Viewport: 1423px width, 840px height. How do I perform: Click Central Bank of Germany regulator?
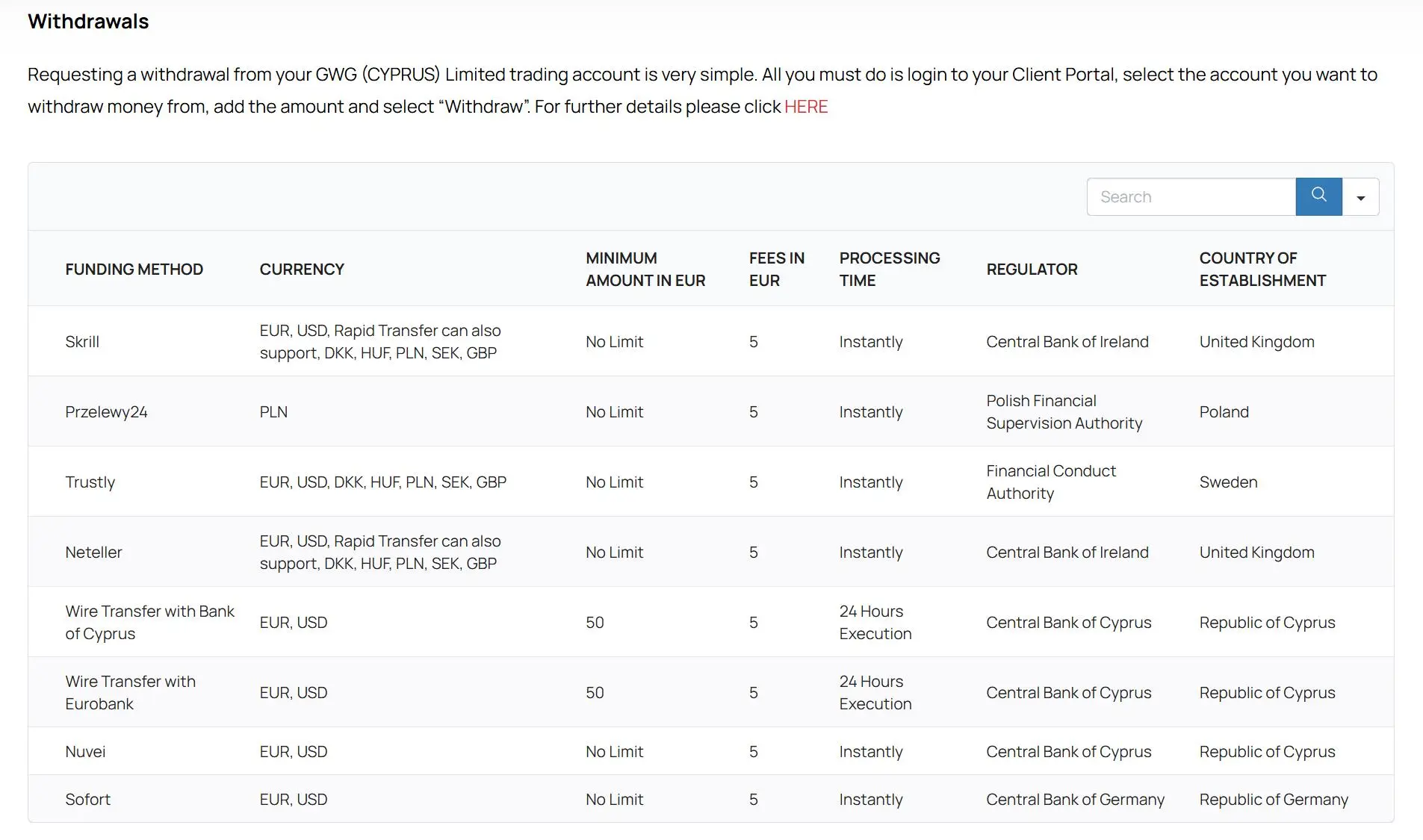pyautogui.click(x=1076, y=799)
